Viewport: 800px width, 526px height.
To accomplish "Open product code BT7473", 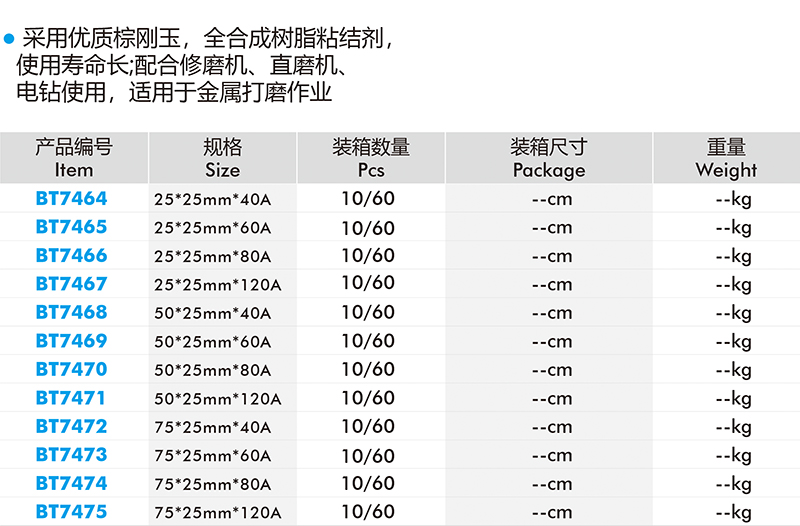I will 71,455.
